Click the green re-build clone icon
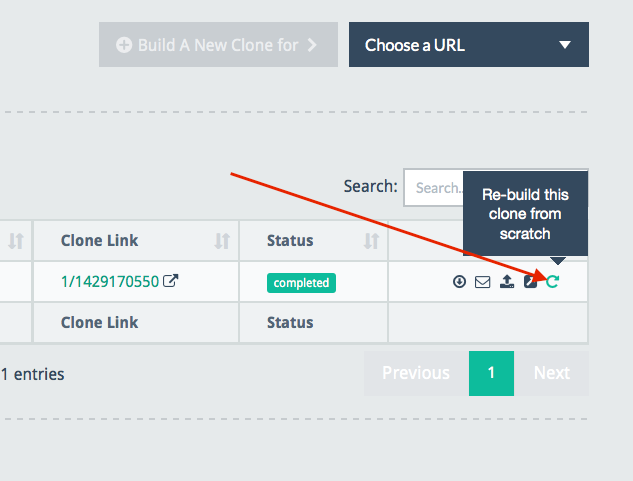The width and height of the screenshot is (633, 481). click(553, 281)
